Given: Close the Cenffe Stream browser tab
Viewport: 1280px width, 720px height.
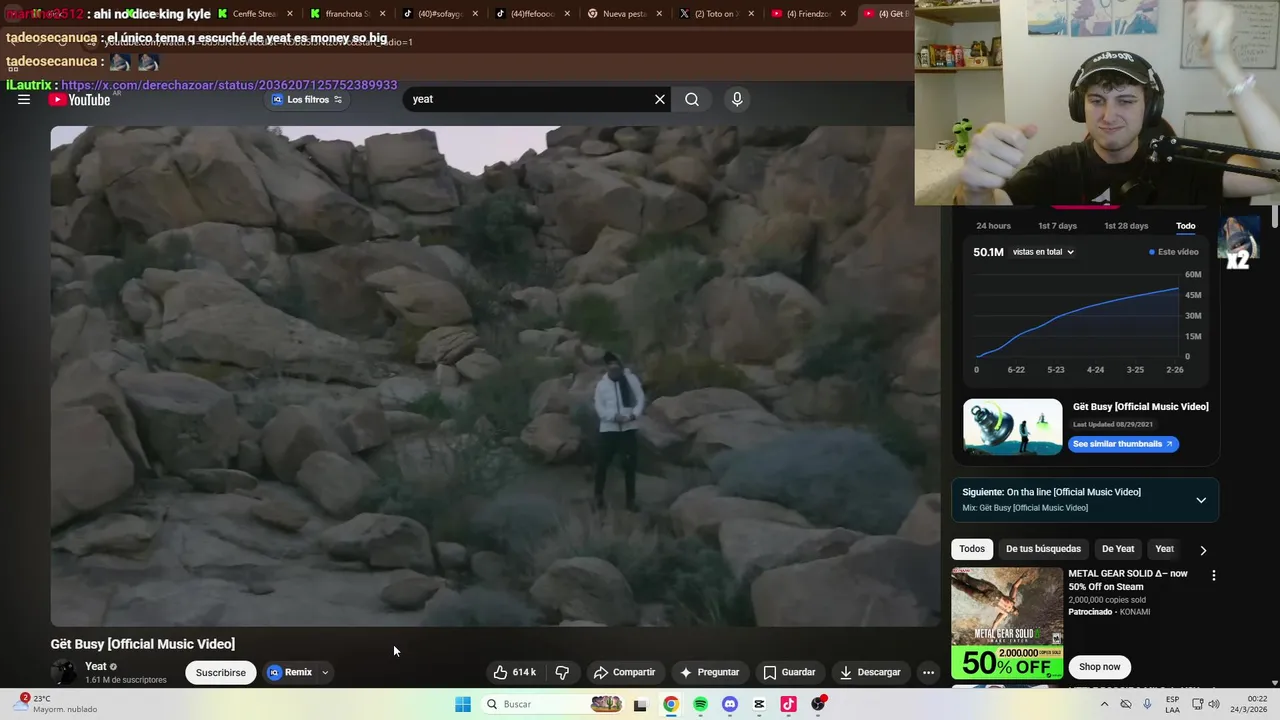Looking at the screenshot, I should [x=290, y=14].
